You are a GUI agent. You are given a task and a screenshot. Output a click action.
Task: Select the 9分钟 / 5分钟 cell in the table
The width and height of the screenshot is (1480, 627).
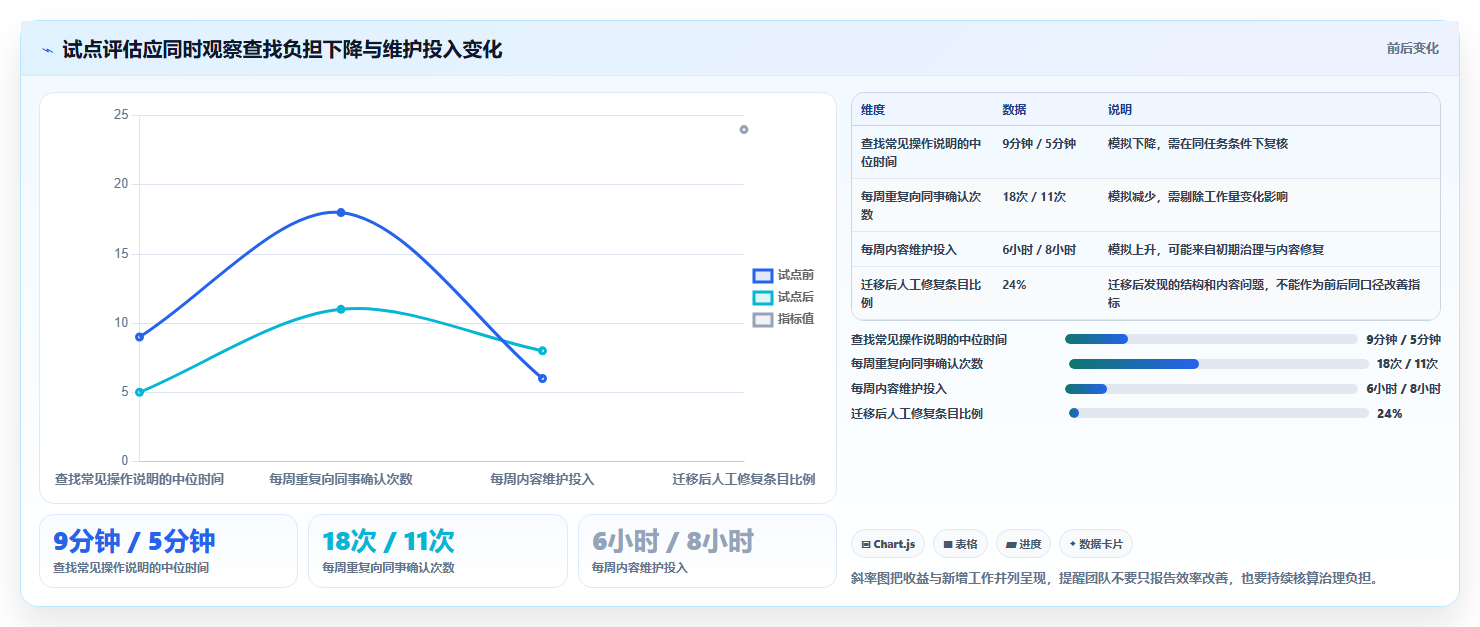point(1039,143)
